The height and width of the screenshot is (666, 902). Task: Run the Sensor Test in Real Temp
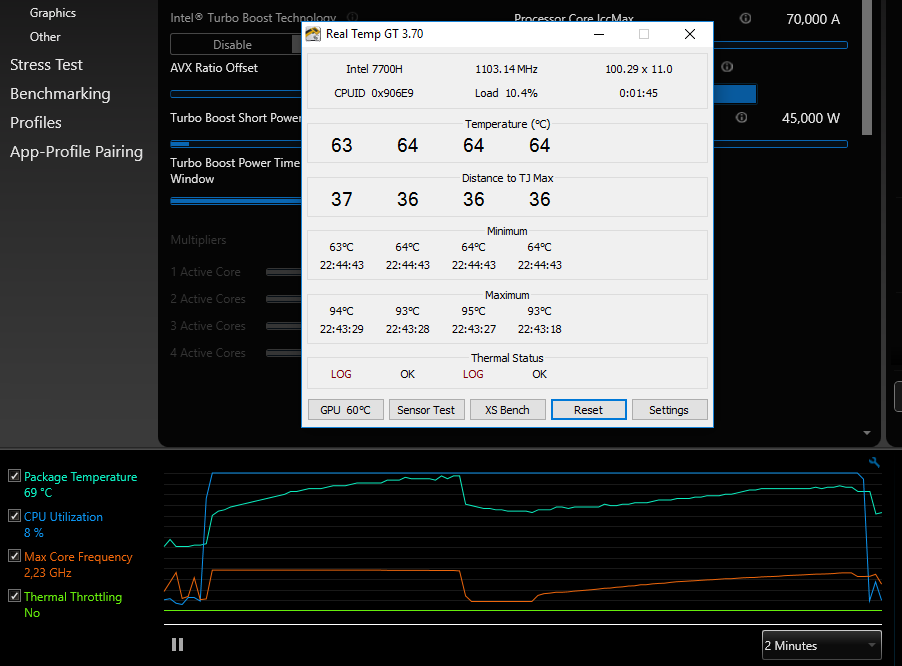coord(426,409)
